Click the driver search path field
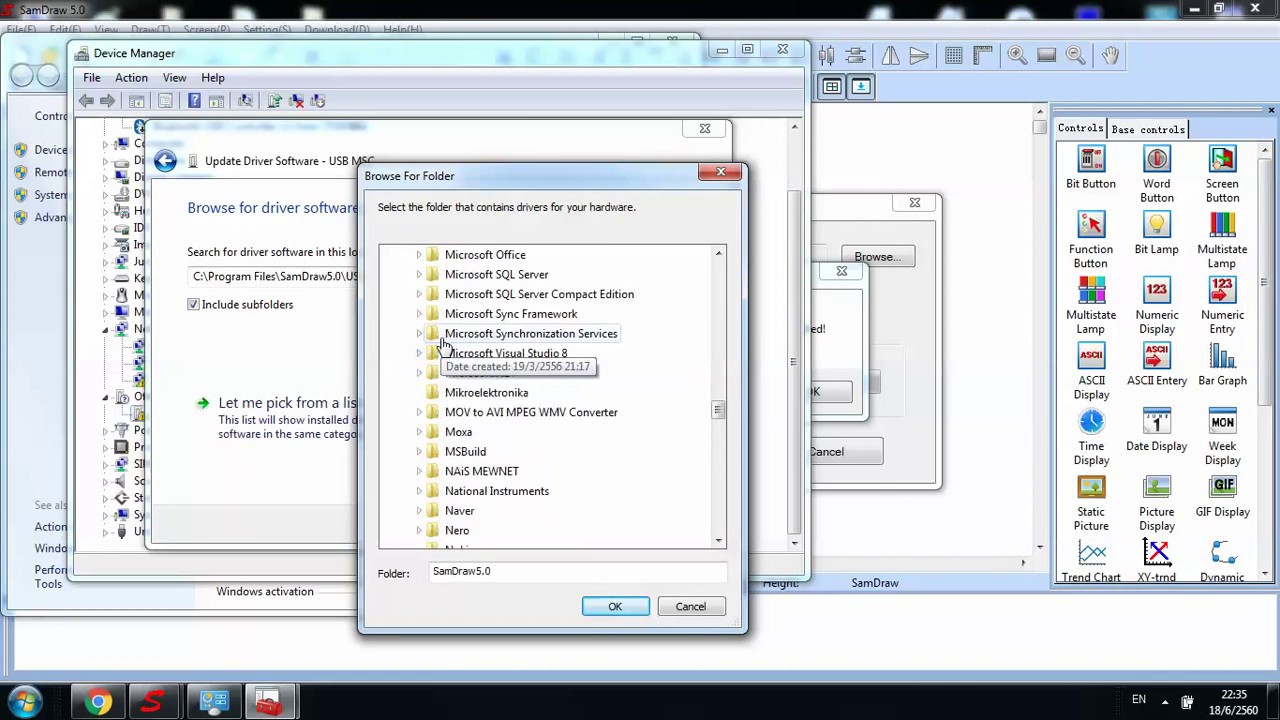Screen dimensions: 1280x720 (273, 276)
